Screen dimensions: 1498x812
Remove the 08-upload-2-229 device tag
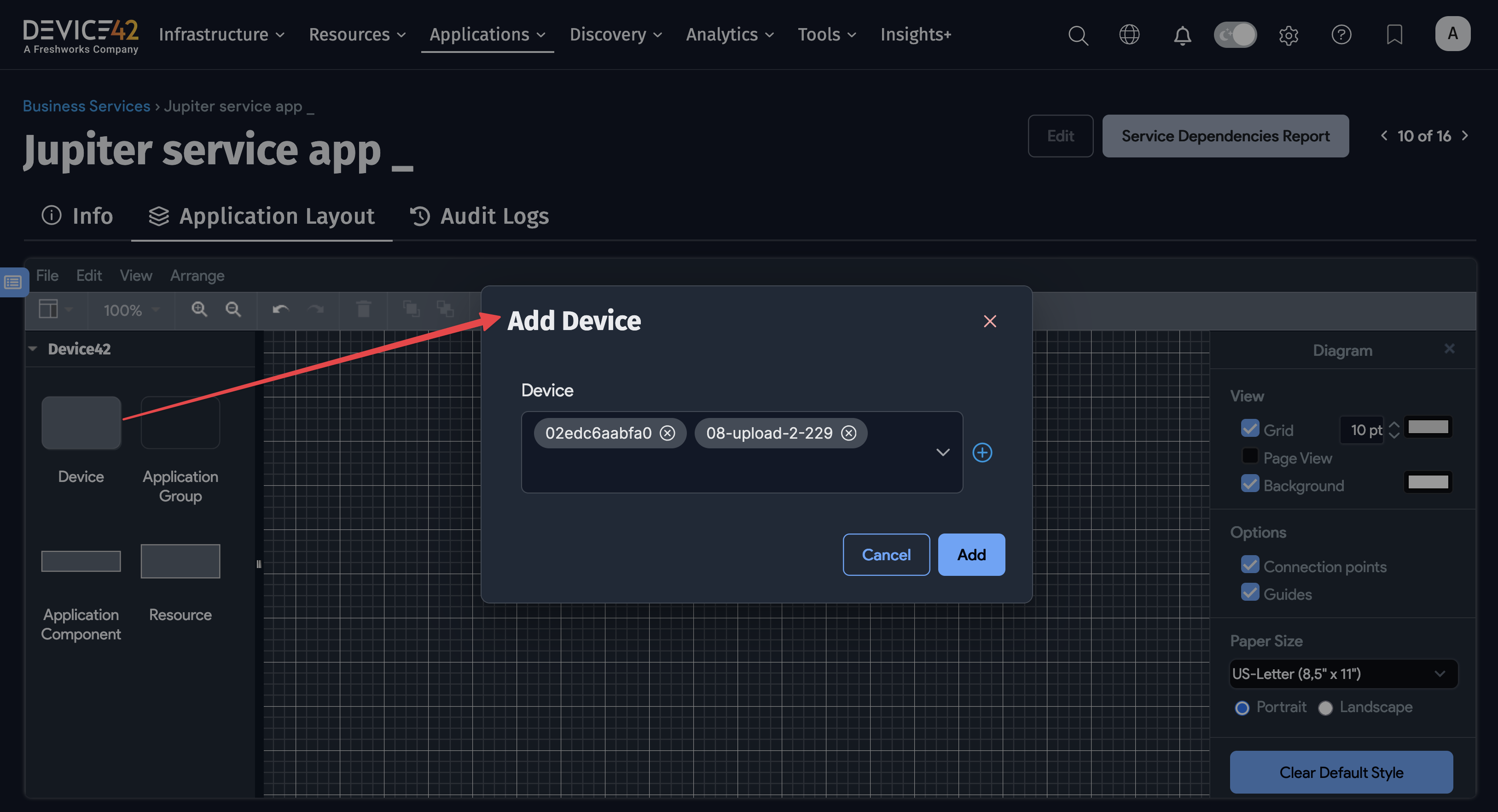(x=849, y=433)
